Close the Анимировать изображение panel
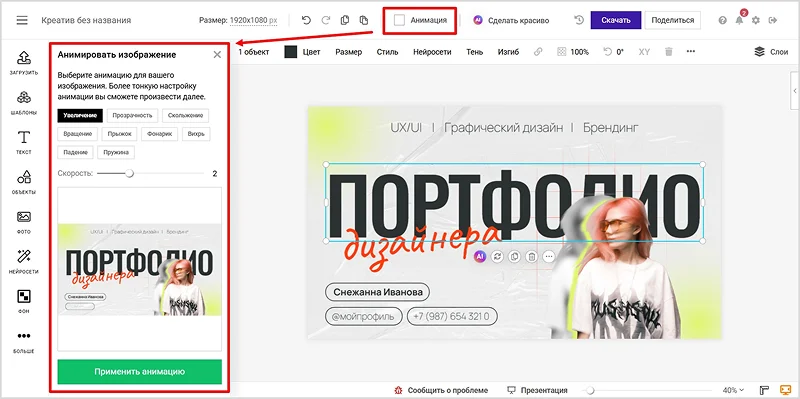This screenshot has width=800, height=399. click(217, 55)
